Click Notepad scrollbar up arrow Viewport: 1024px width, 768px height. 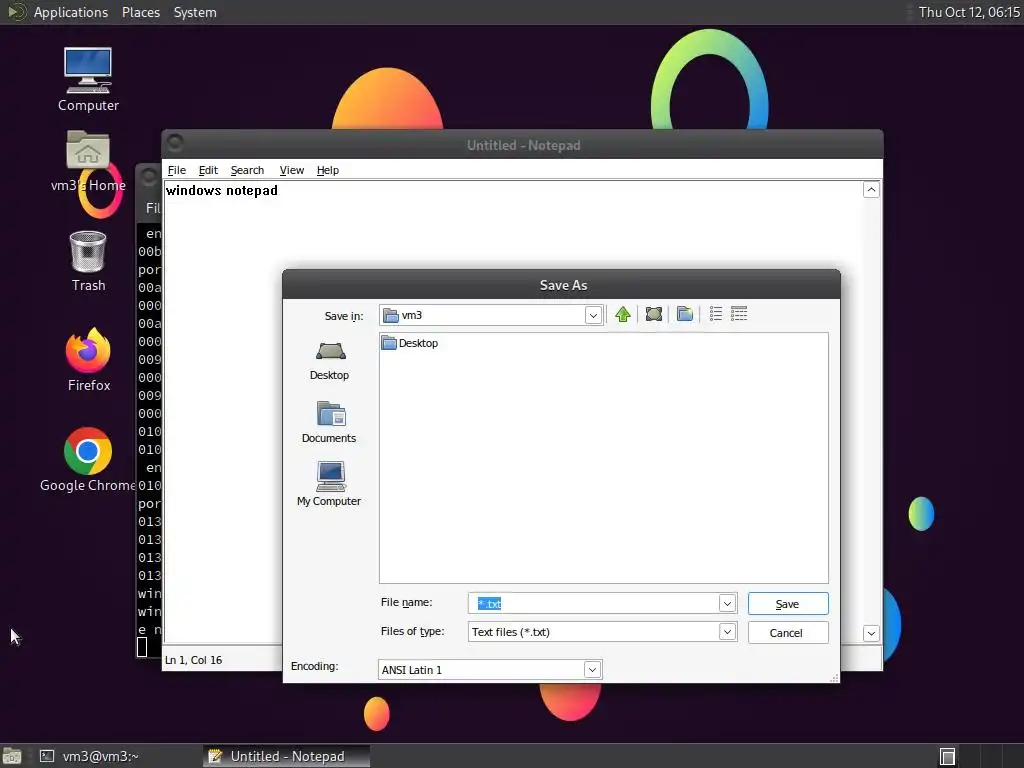pos(871,189)
